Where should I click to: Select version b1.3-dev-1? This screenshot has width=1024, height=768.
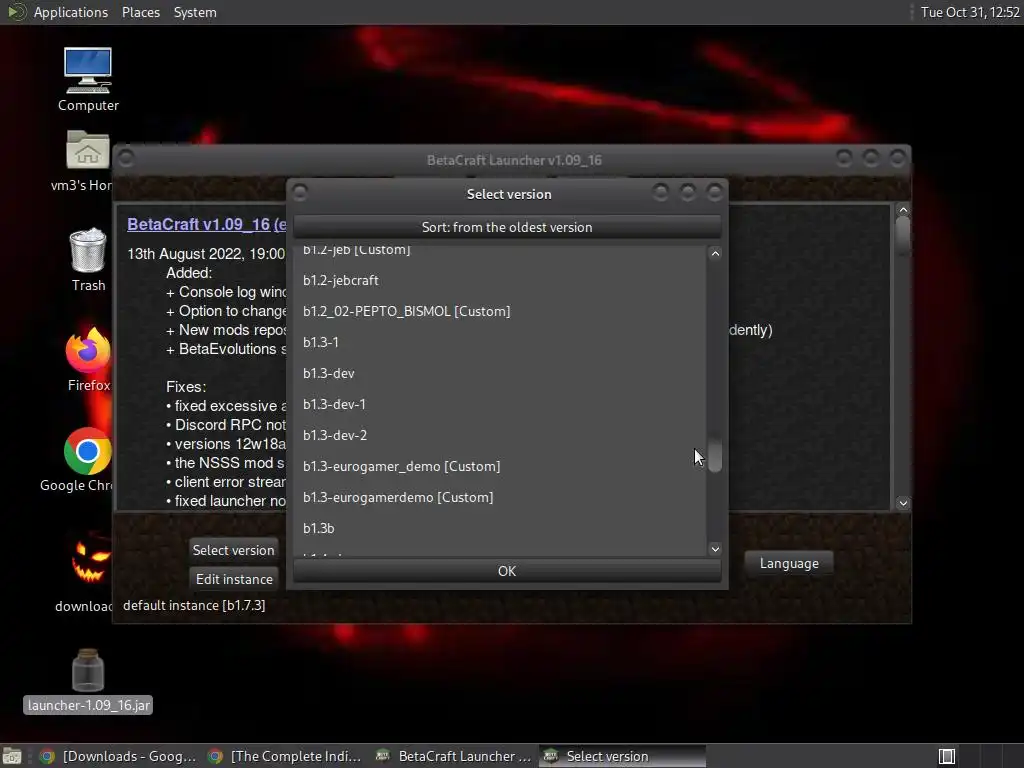pyautogui.click(x=500, y=404)
